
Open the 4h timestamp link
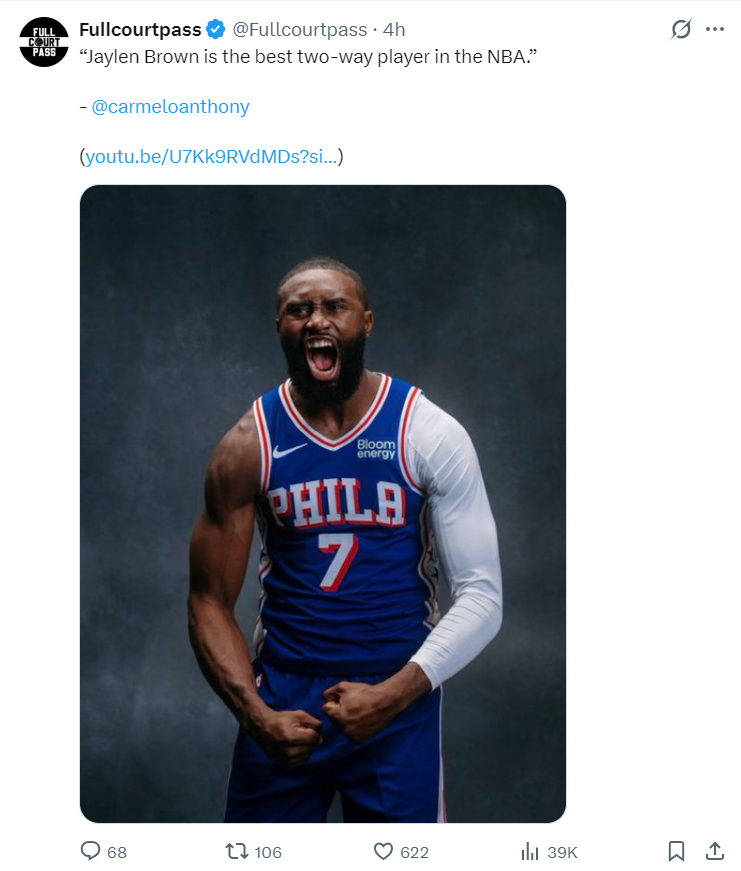(x=394, y=29)
